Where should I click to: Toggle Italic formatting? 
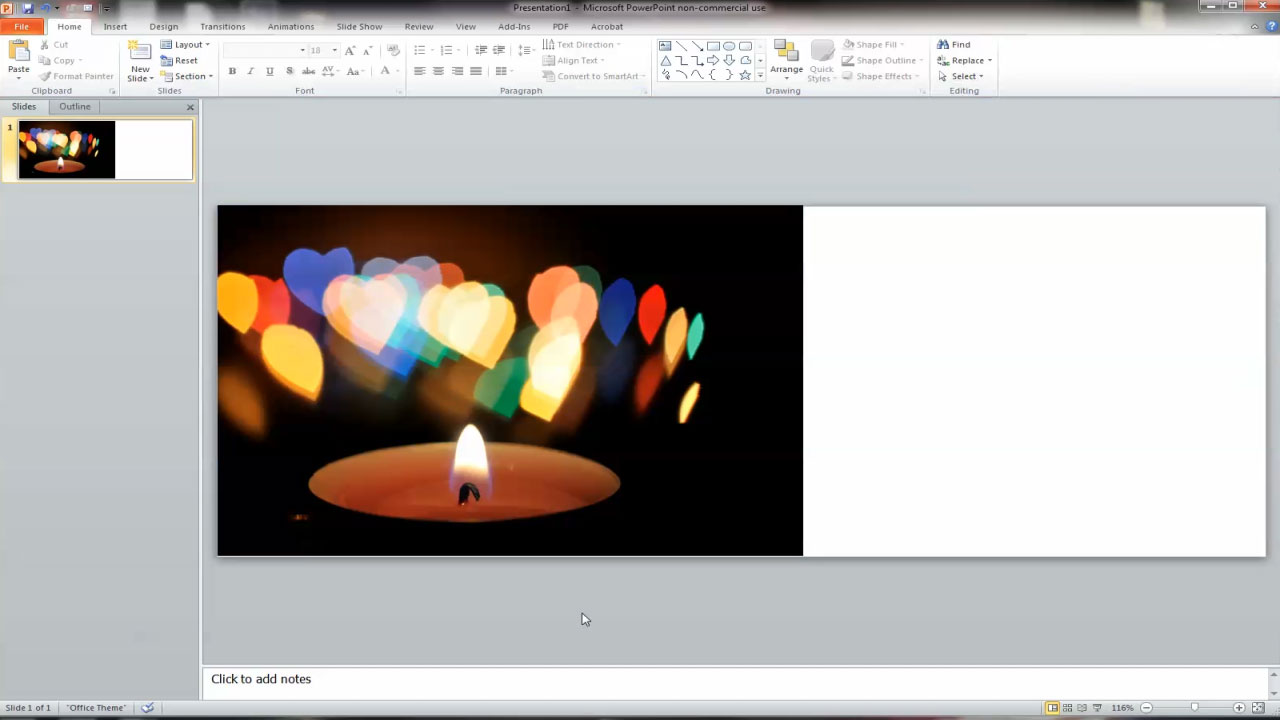(250, 71)
